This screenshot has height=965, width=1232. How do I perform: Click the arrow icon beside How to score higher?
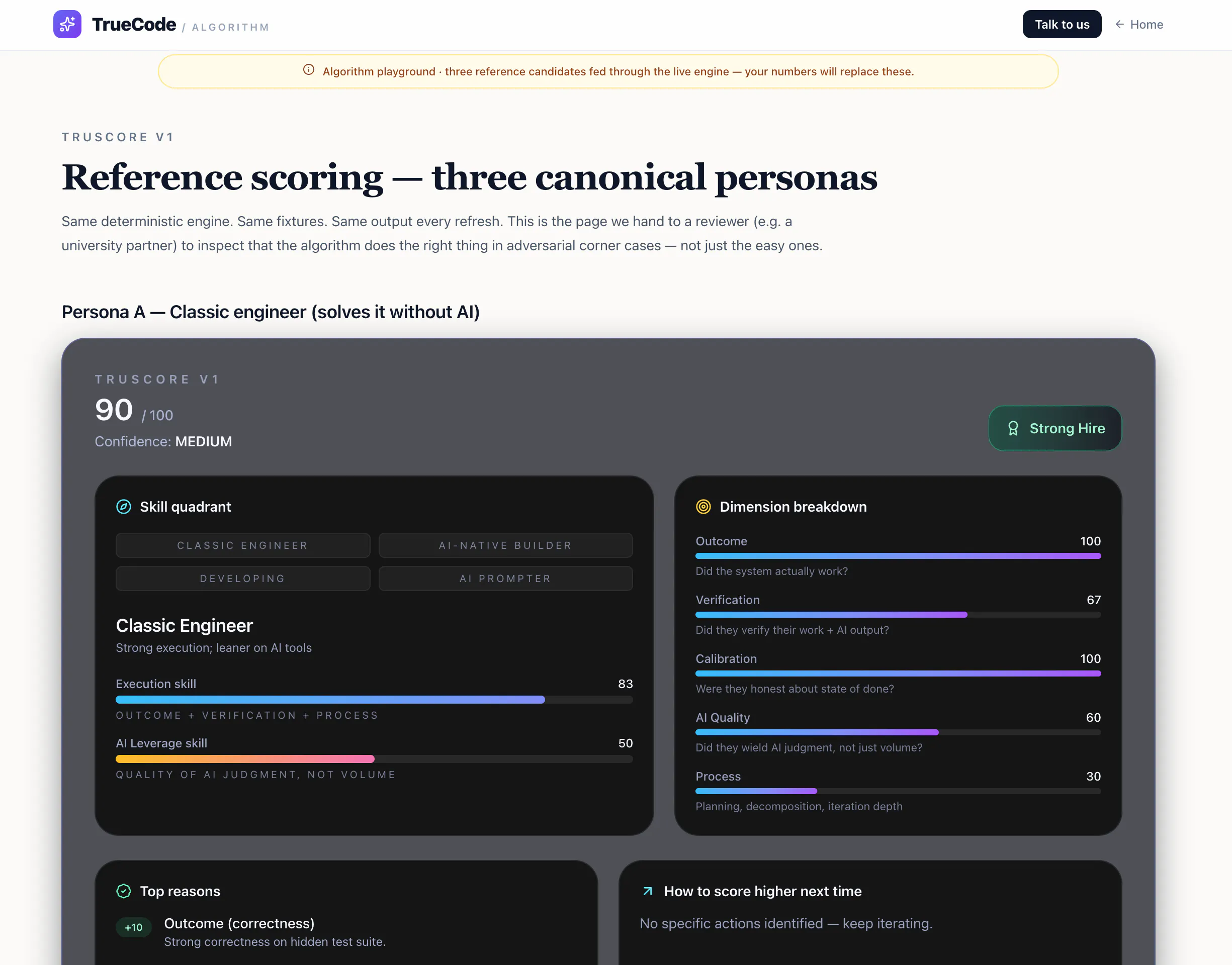[648, 891]
